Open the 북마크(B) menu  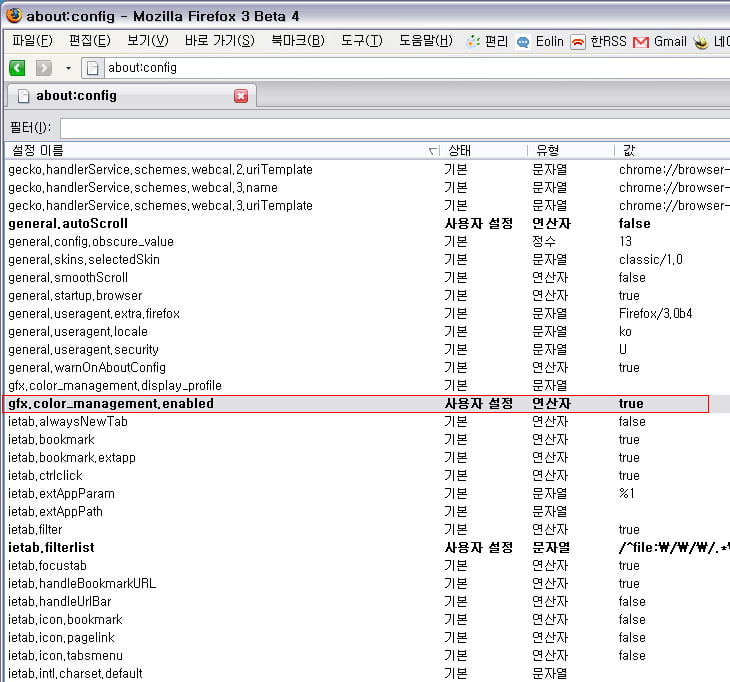[297, 41]
